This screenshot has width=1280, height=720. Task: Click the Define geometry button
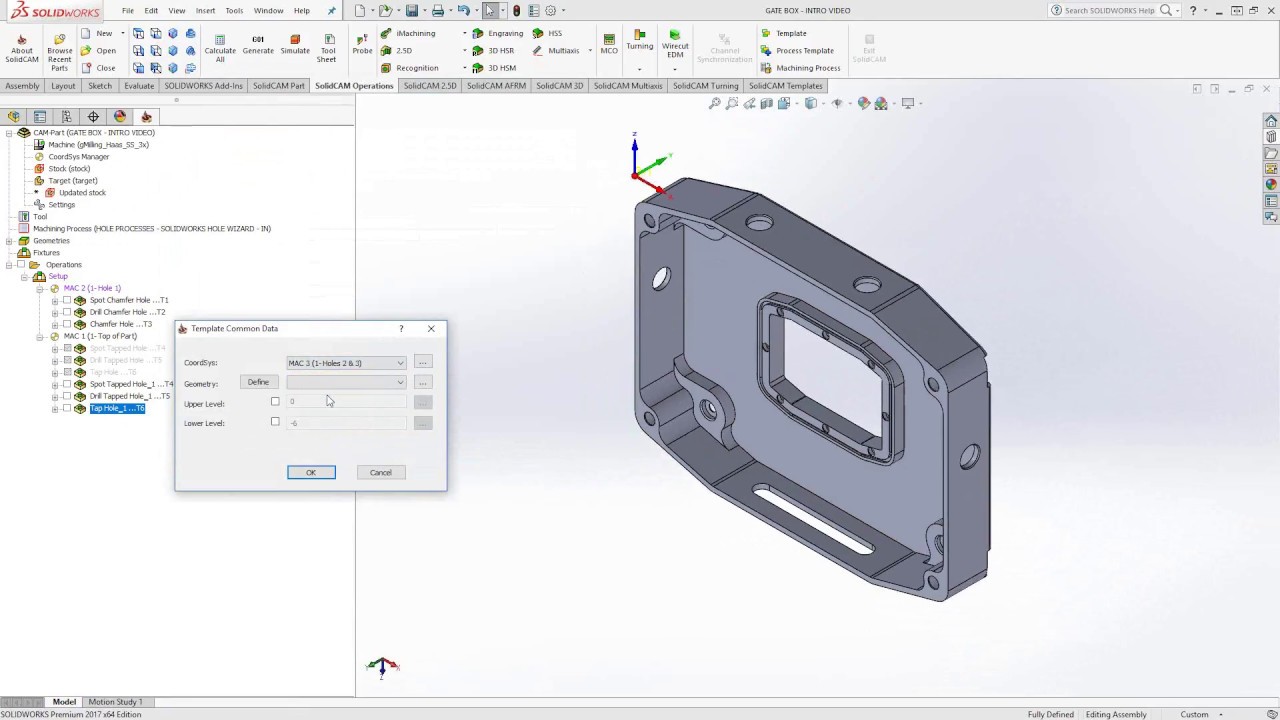(x=258, y=382)
